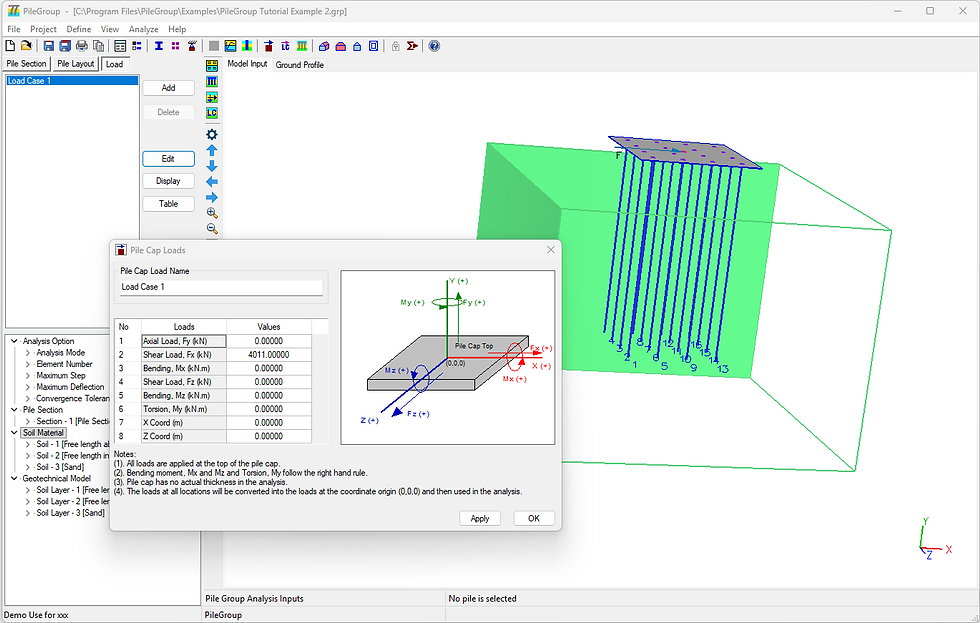980x623 pixels.
Task: Click the Edit load case button
Action: [x=168, y=159]
